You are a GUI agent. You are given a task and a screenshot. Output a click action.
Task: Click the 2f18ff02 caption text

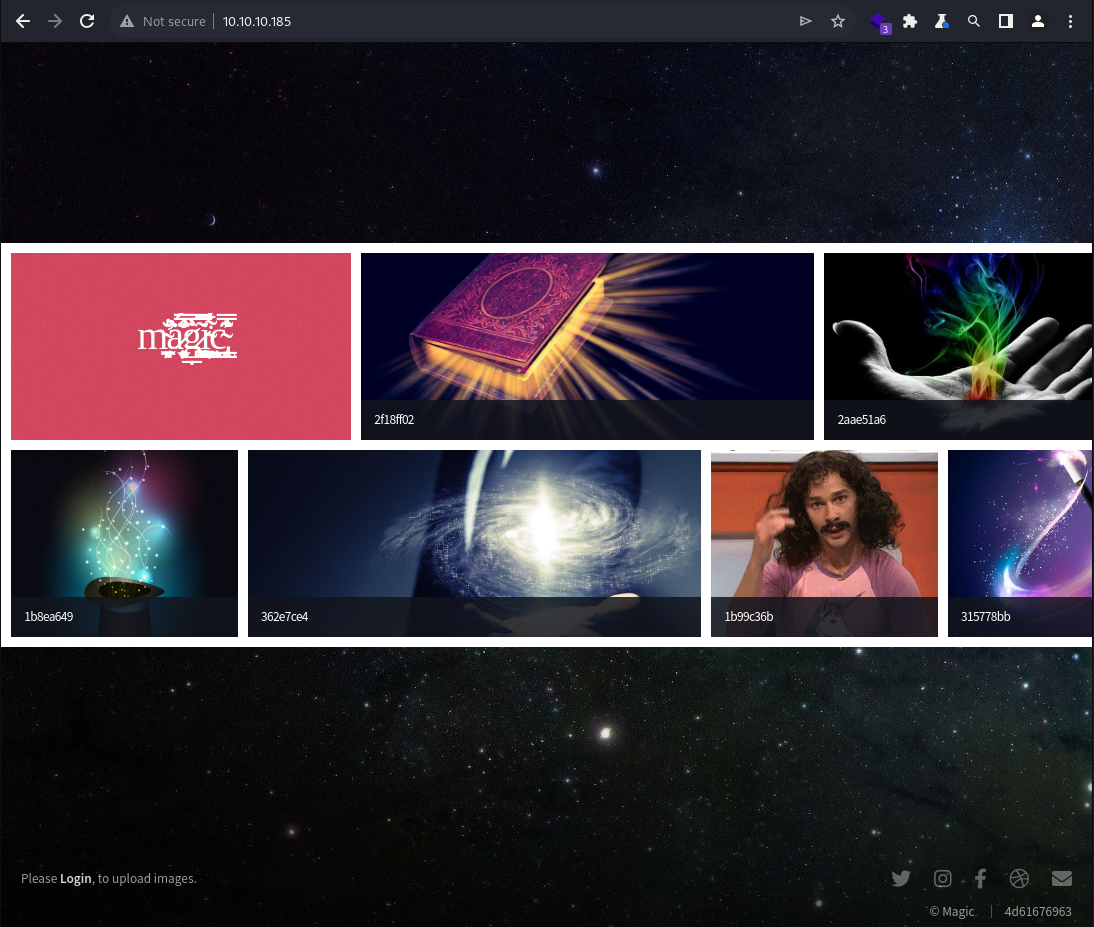394,419
